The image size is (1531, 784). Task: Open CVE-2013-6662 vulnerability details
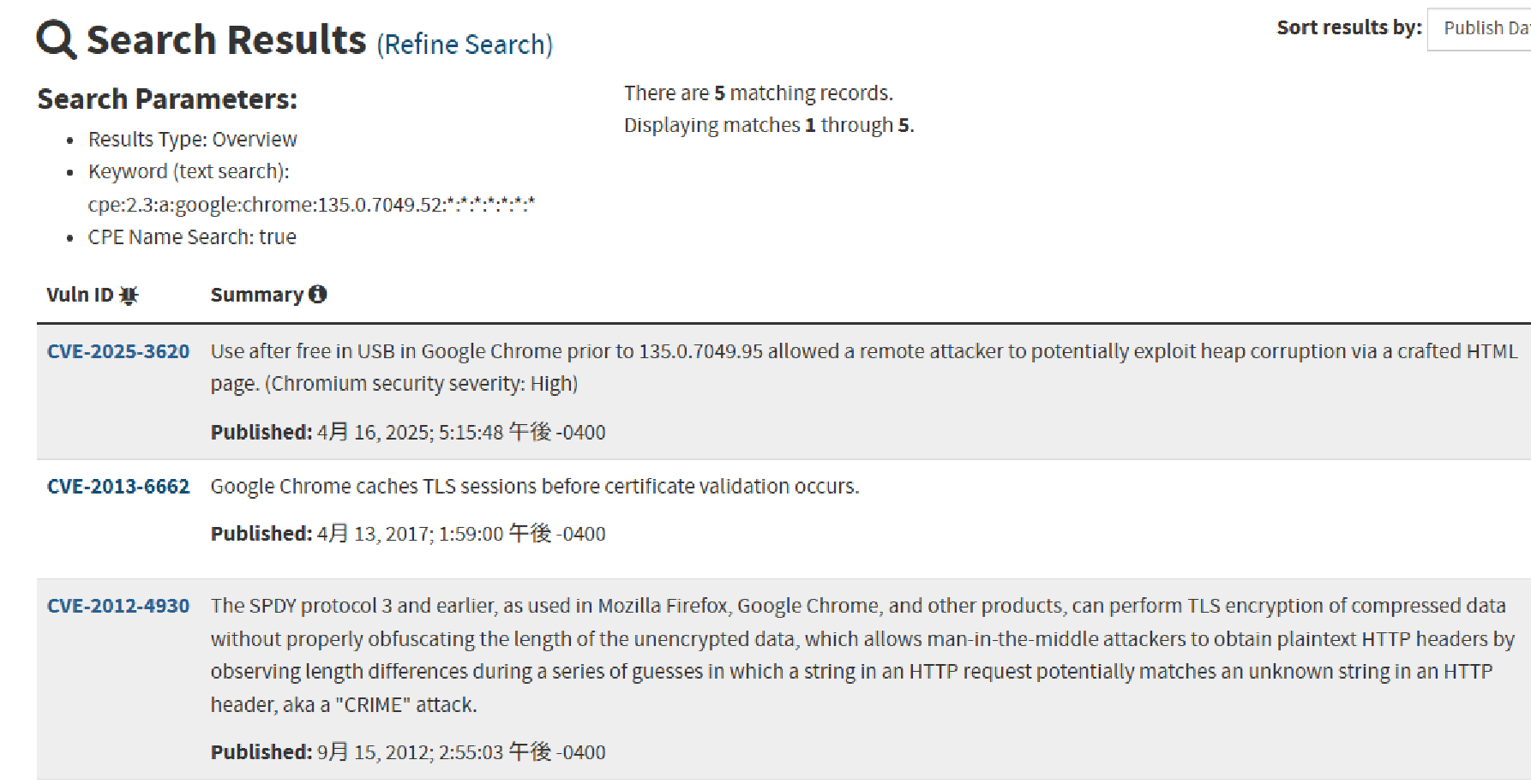(117, 486)
